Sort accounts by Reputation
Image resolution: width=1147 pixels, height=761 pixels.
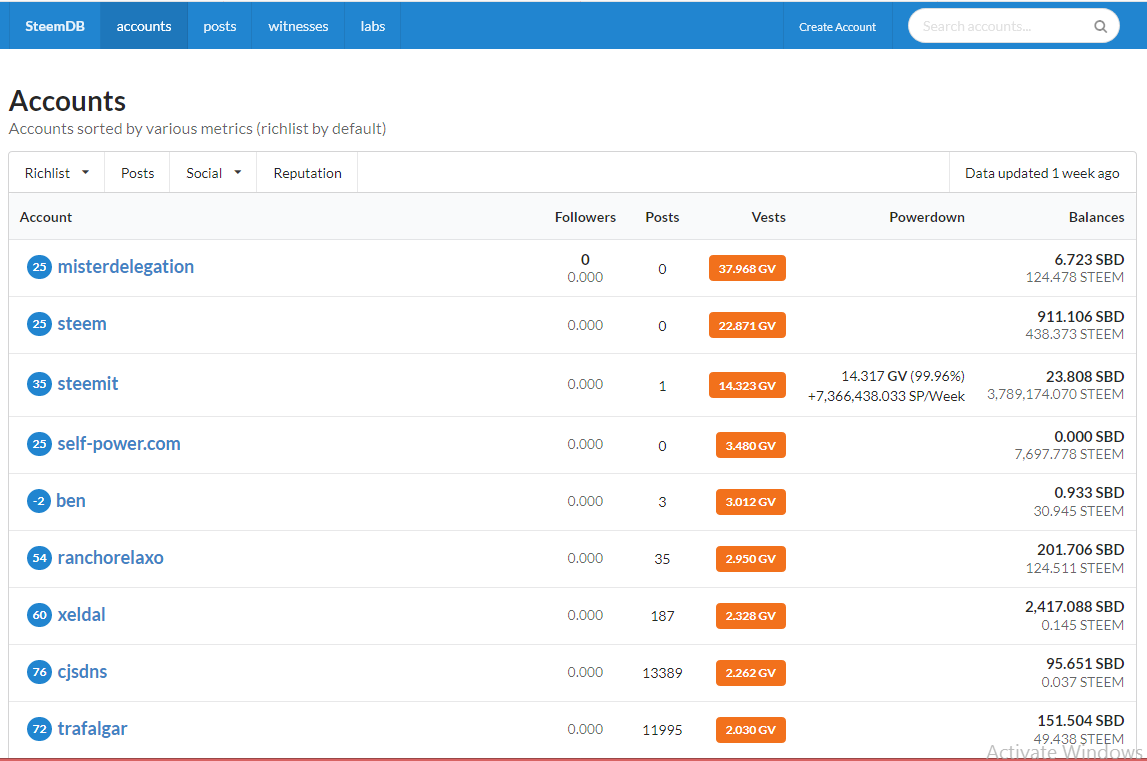click(307, 173)
